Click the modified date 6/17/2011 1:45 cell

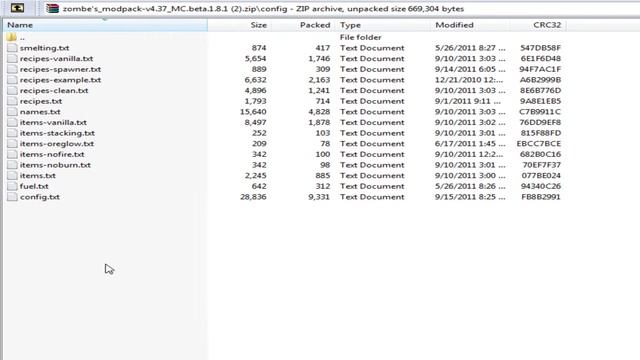470,143
